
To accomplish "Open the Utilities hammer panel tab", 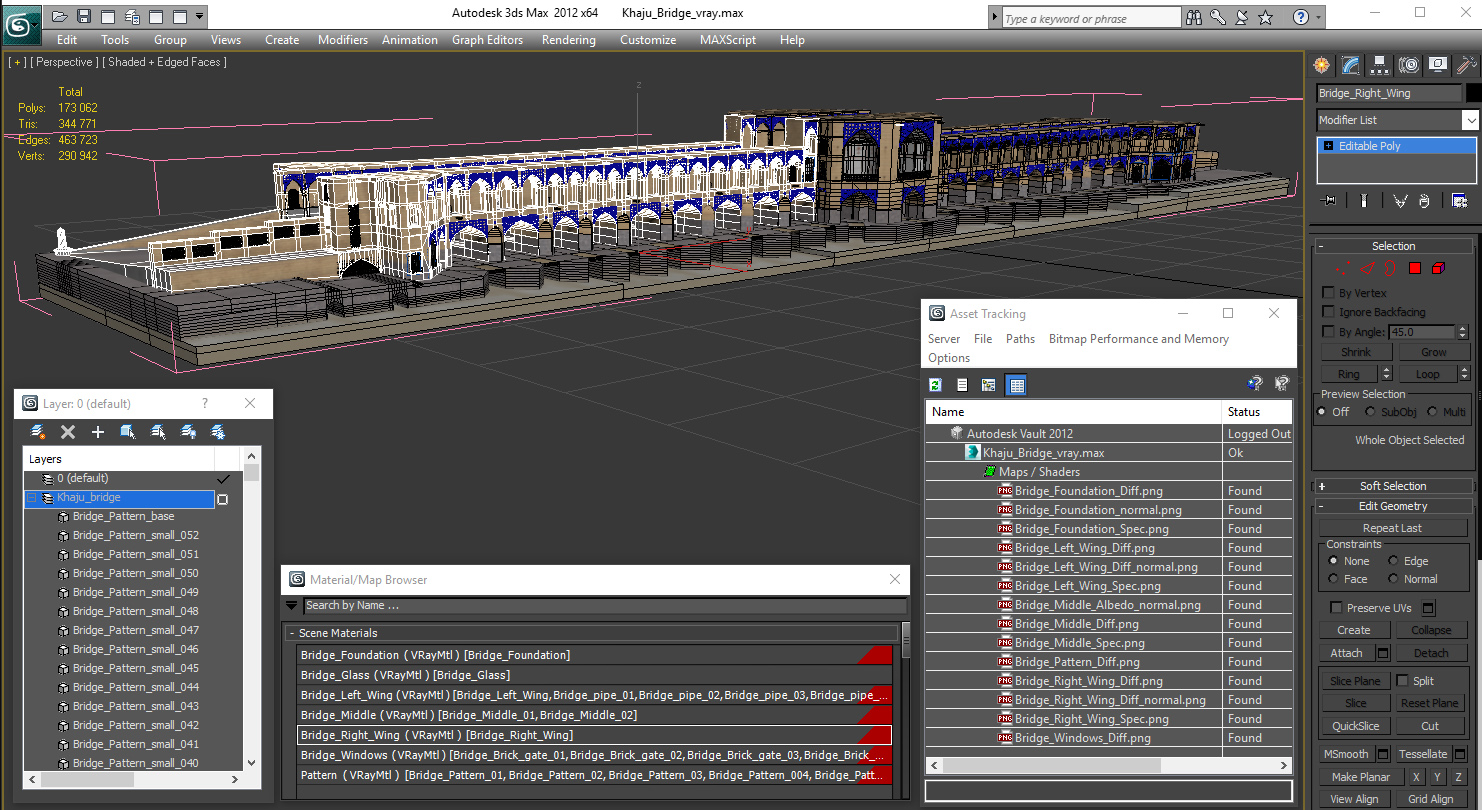I will tap(1466, 65).
